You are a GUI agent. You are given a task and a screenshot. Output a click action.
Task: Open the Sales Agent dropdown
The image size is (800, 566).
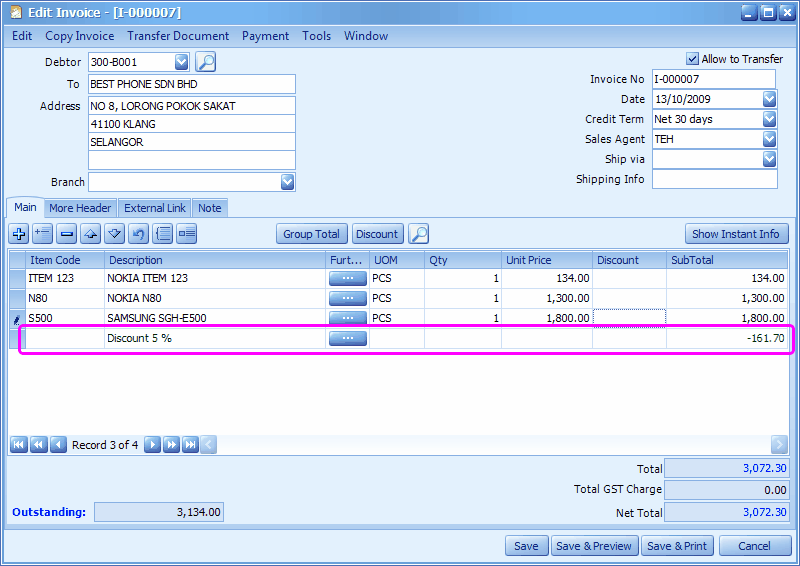pyautogui.click(x=769, y=139)
